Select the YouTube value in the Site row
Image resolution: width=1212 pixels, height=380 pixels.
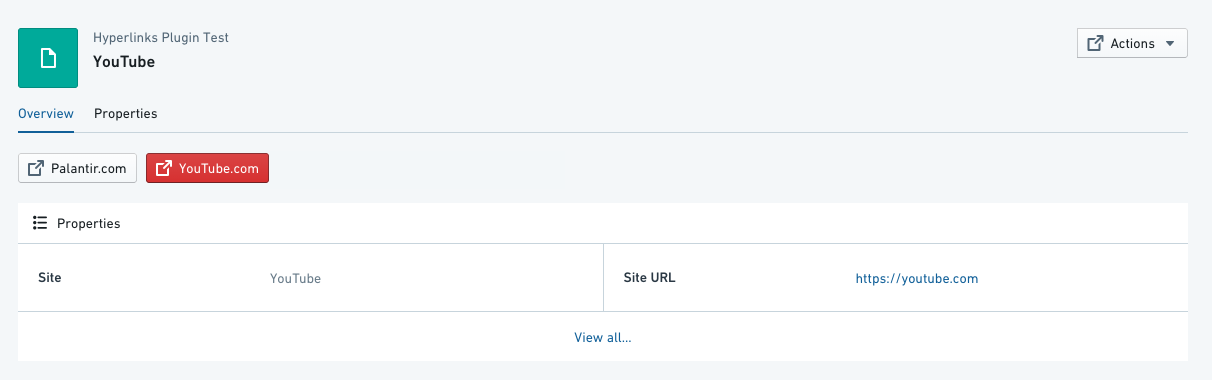pos(296,279)
